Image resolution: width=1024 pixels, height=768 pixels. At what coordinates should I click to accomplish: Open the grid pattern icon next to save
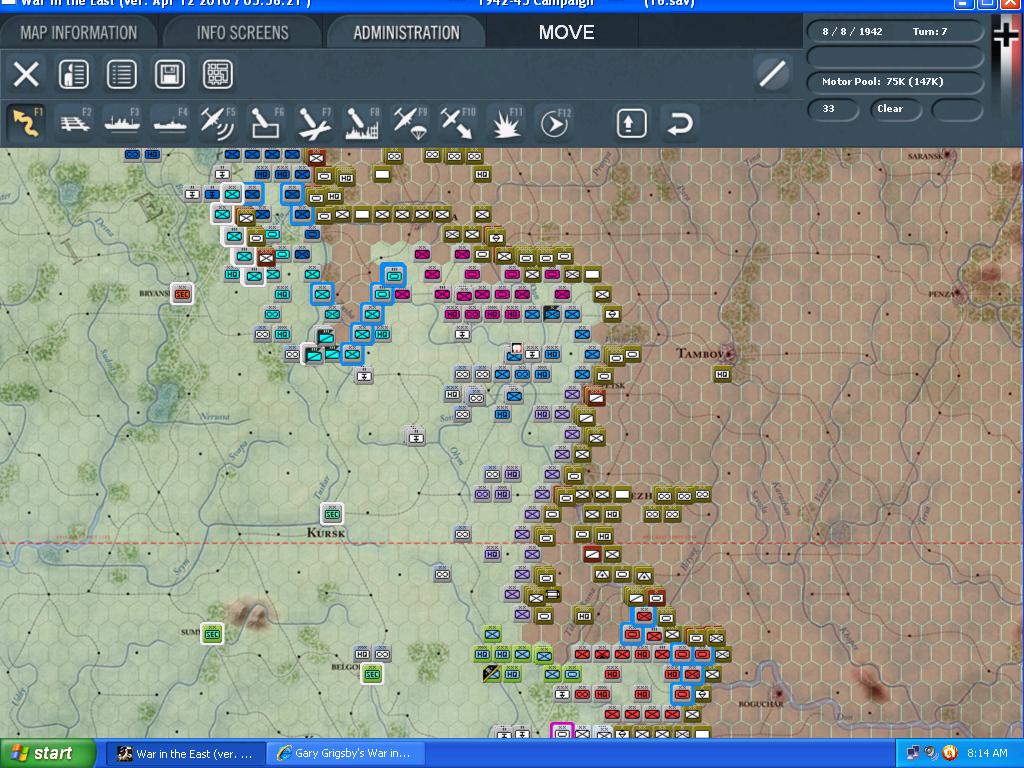point(218,74)
